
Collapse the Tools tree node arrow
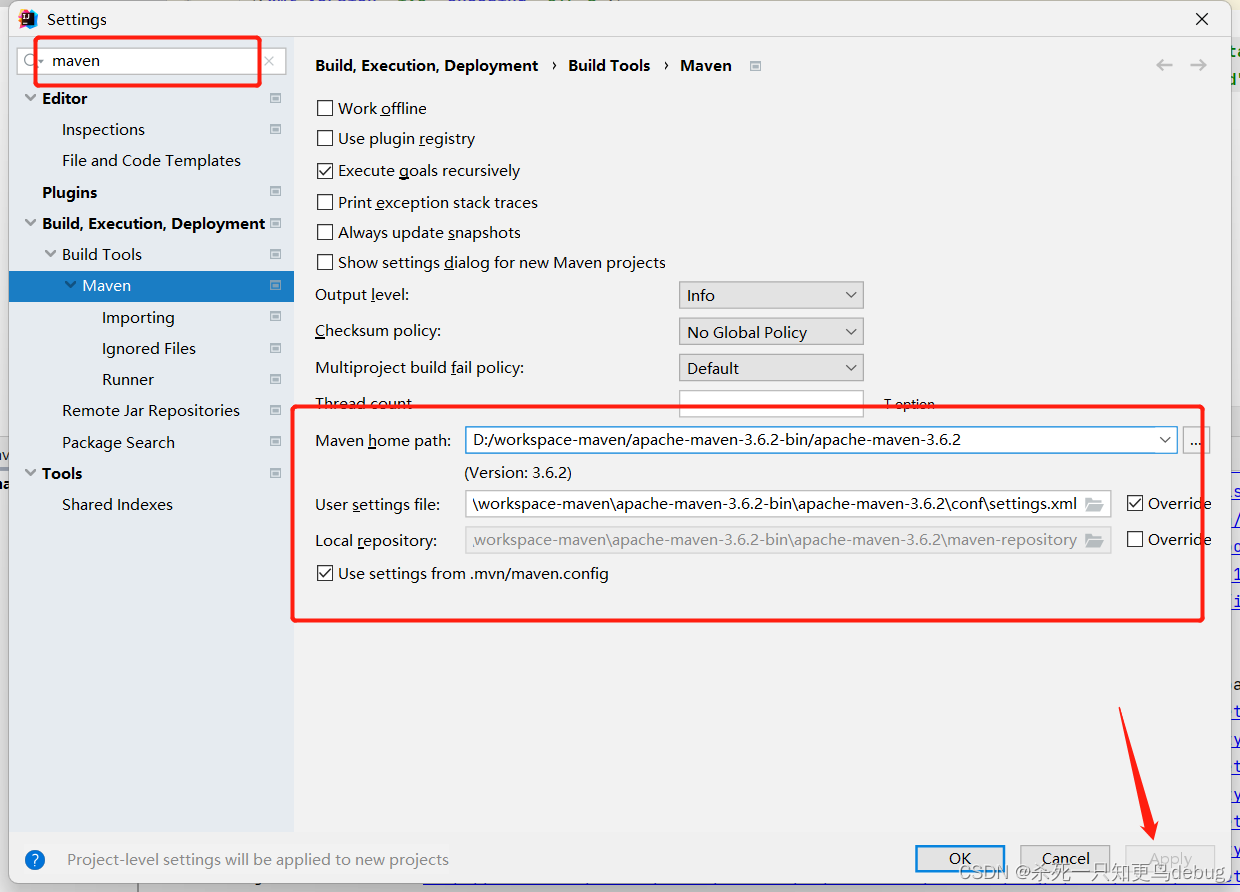[30, 473]
